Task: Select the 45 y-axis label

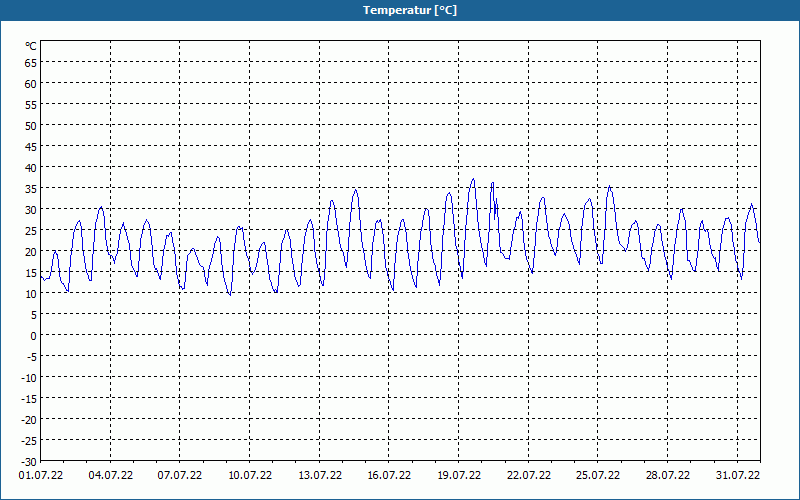Action: tap(31, 147)
